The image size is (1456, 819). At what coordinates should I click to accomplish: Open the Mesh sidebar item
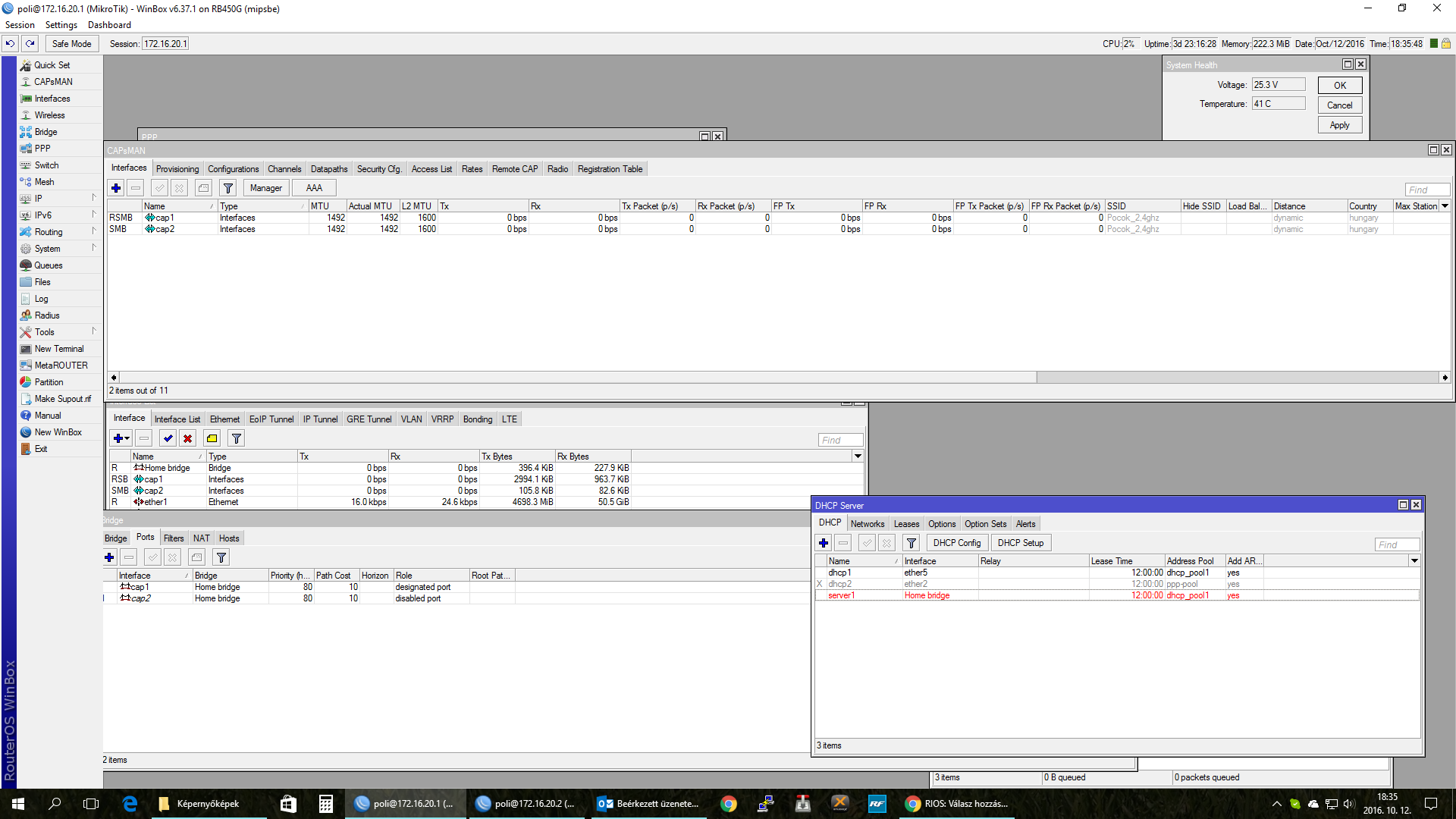(44, 182)
